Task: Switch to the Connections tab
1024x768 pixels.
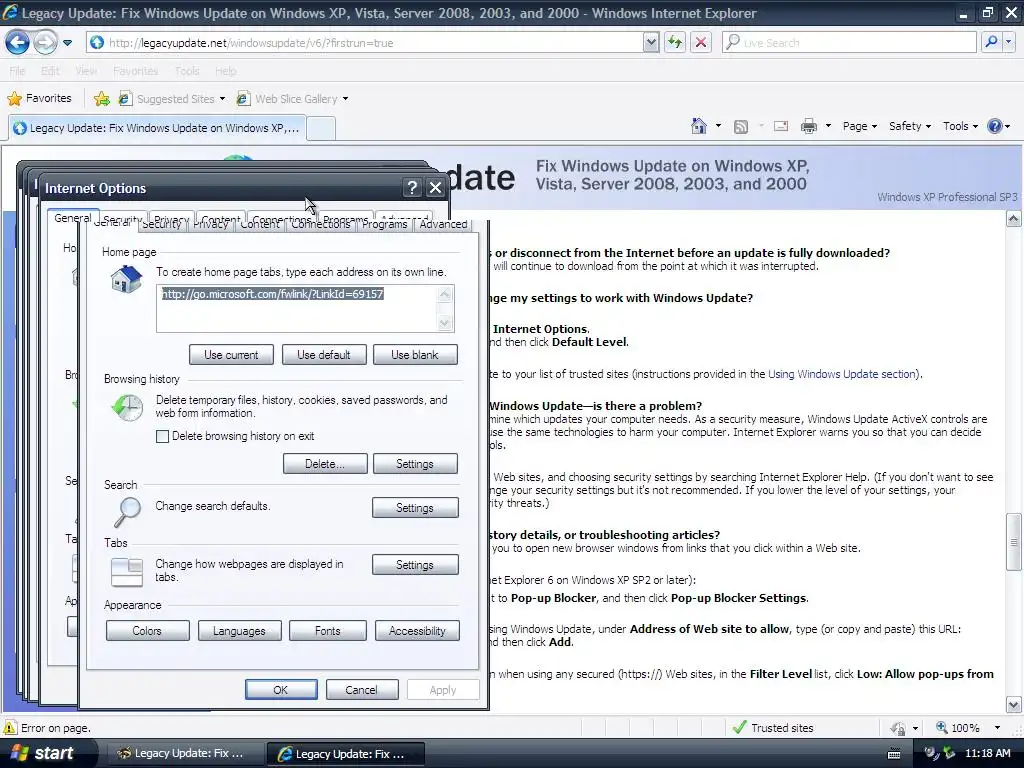Action: 320,224
